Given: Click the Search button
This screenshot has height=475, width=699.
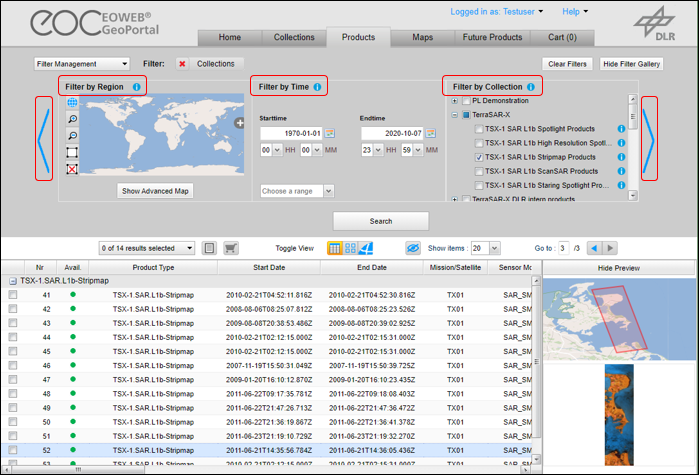Looking at the screenshot, I should tap(381, 221).
